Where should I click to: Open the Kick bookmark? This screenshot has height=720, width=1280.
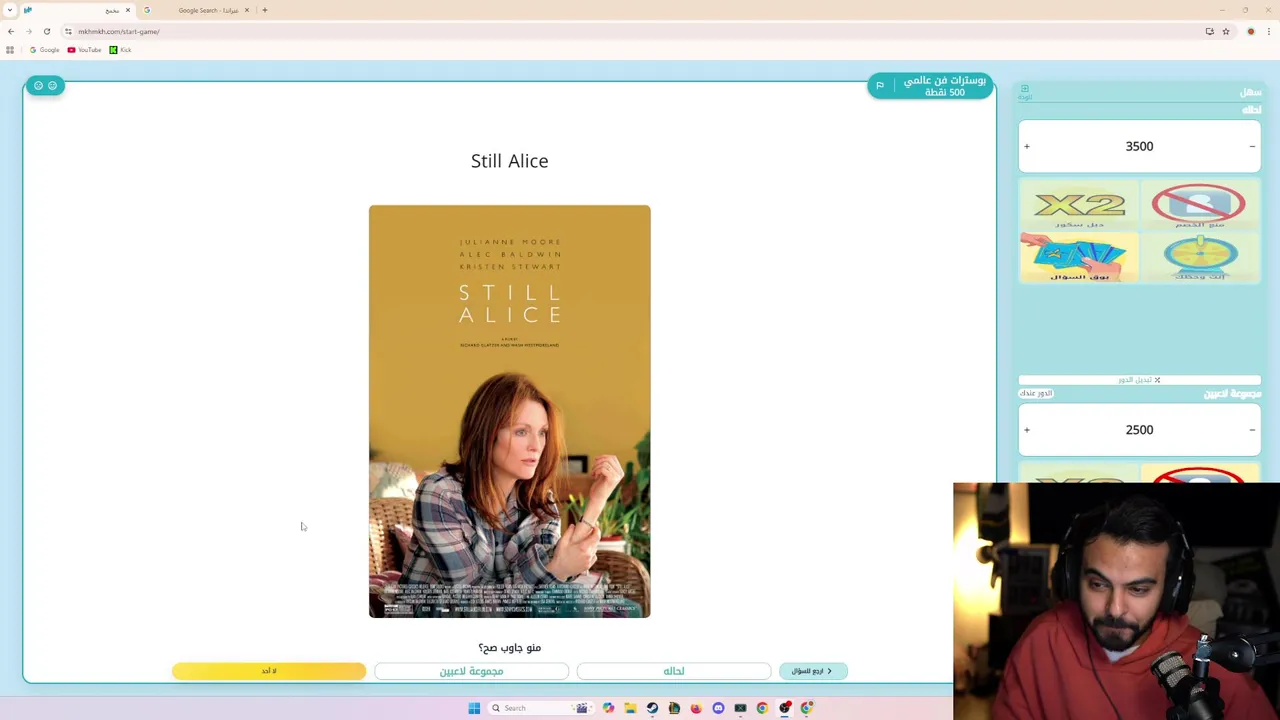(120, 50)
